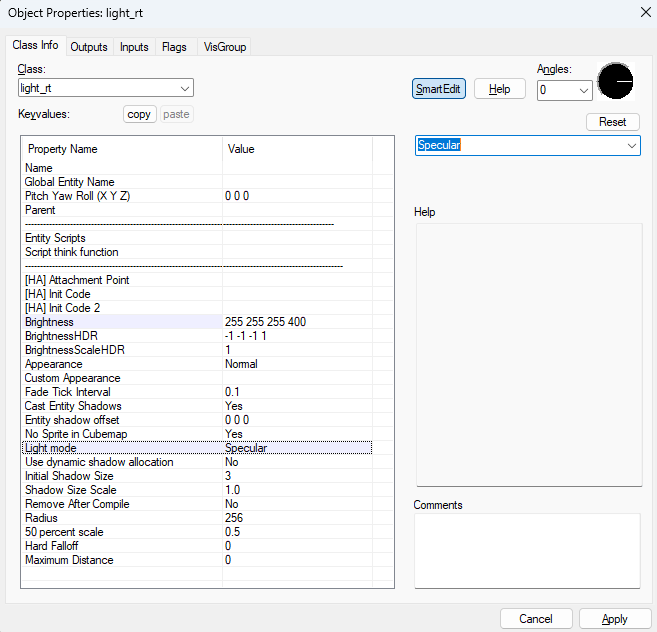Switch to the Inputs tab

pyautogui.click(x=134, y=47)
